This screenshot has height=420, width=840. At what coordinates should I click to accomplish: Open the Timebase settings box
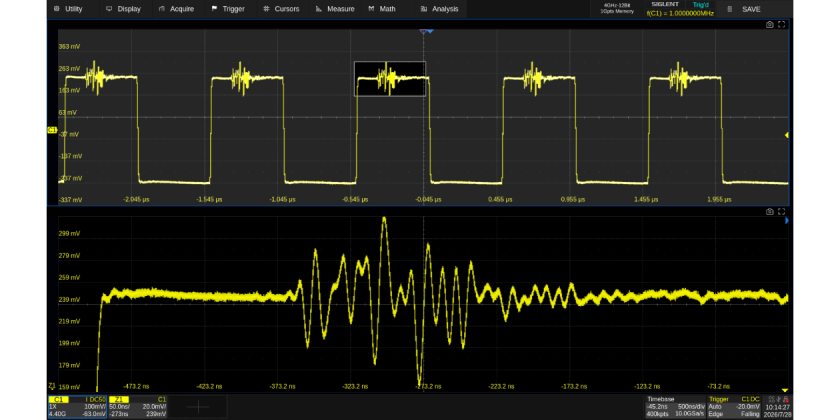pyautogui.click(x=676, y=407)
